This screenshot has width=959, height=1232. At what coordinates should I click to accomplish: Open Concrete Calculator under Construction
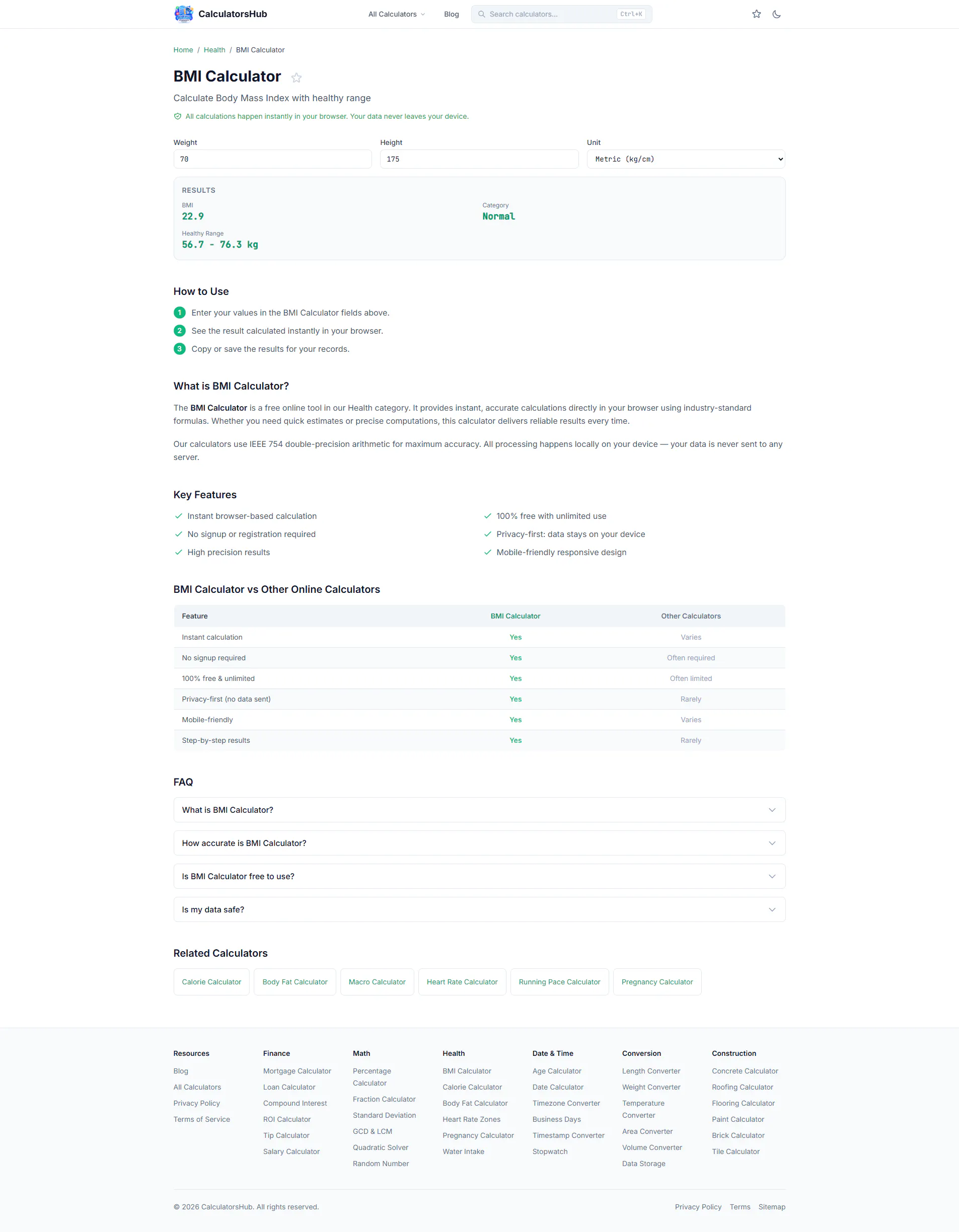tap(745, 1071)
